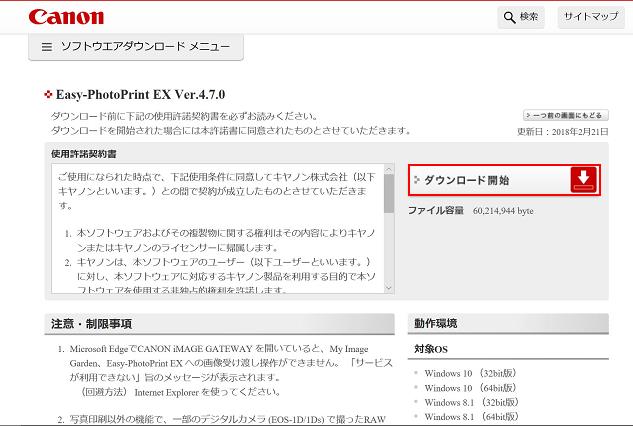Click the ファイル容量 label
Image resolution: width=633 pixels, height=426 pixels.
click(436, 210)
